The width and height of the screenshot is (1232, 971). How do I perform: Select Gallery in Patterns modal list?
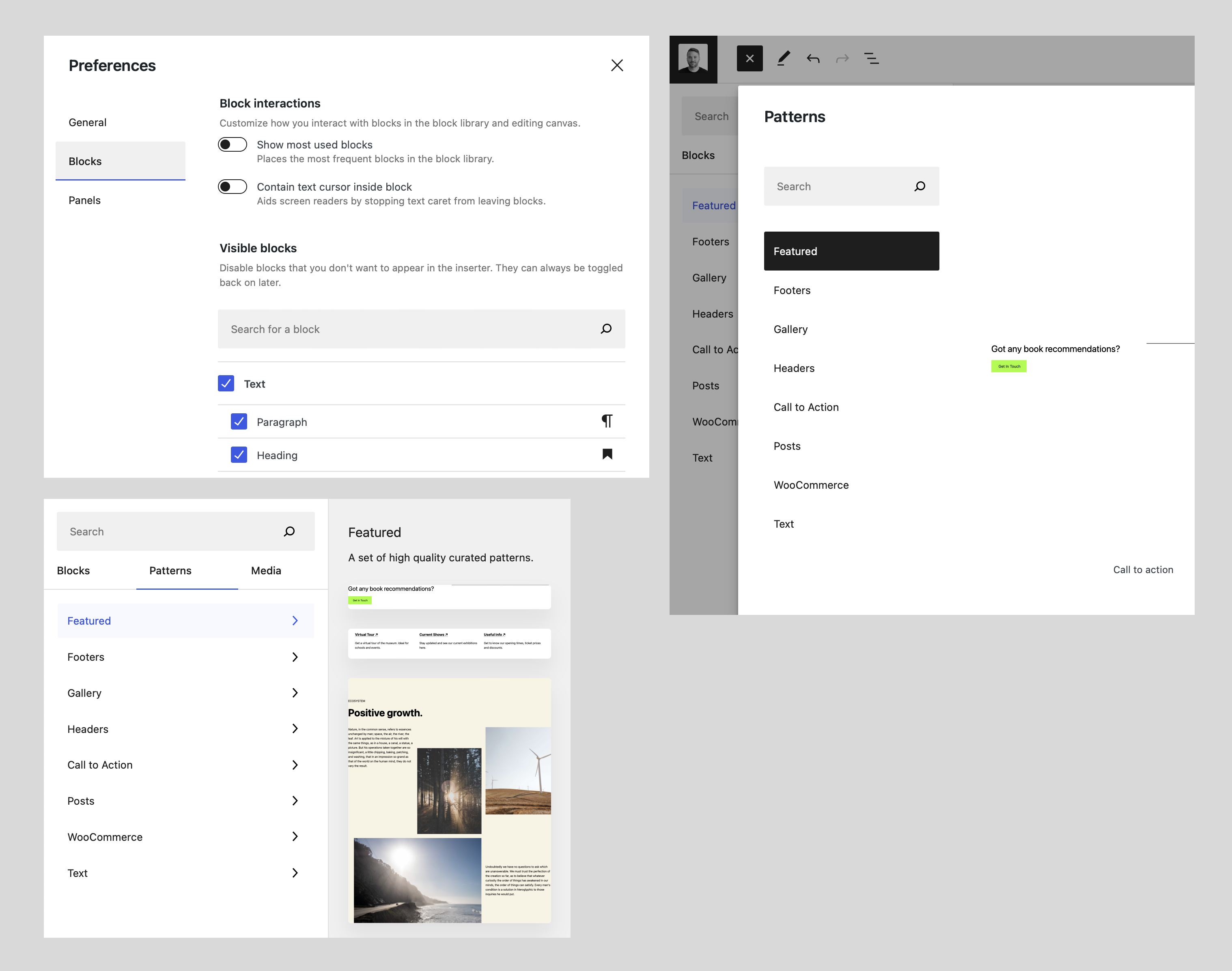[851, 329]
